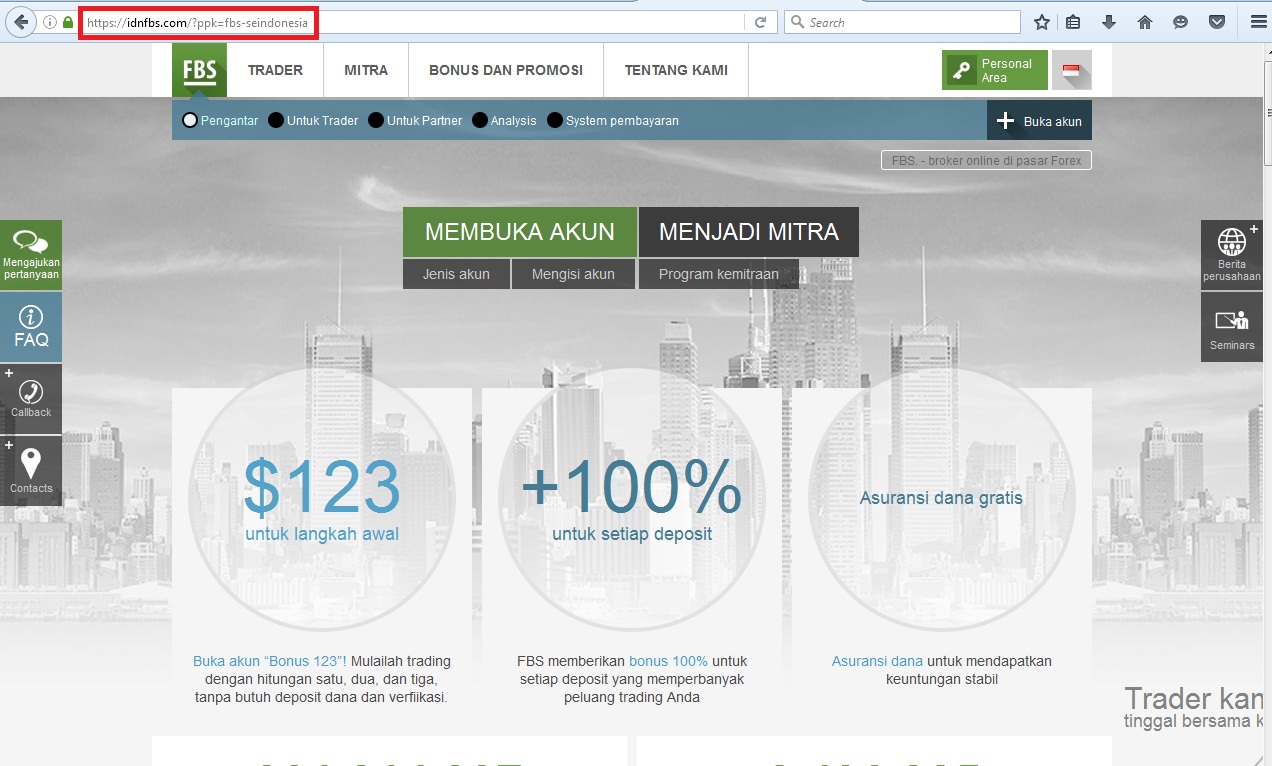Click into the browser Search field
Screen dimensions: 1272x766
903,22
